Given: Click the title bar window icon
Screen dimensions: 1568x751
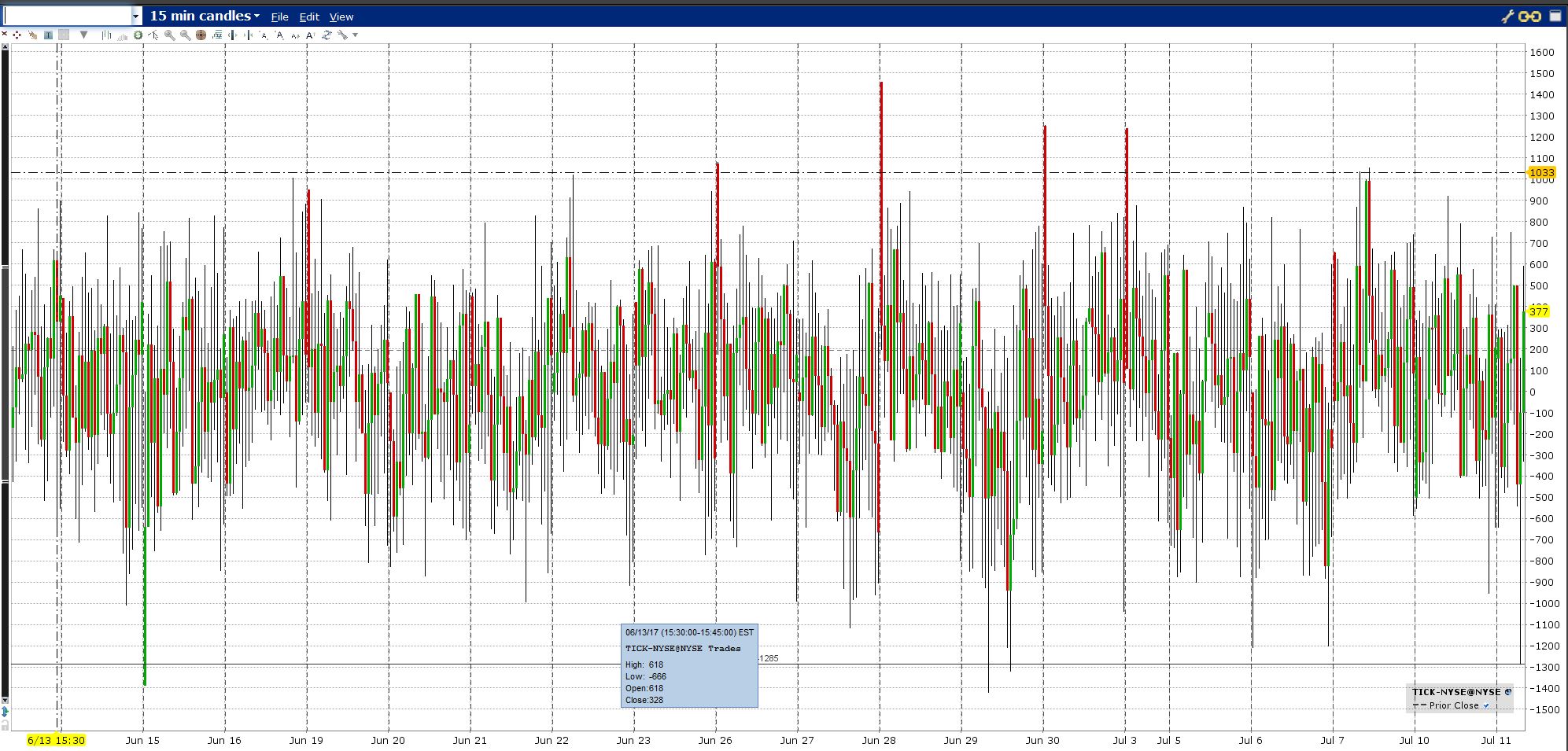Looking at the screenshot, I should tap(1555, 16).
